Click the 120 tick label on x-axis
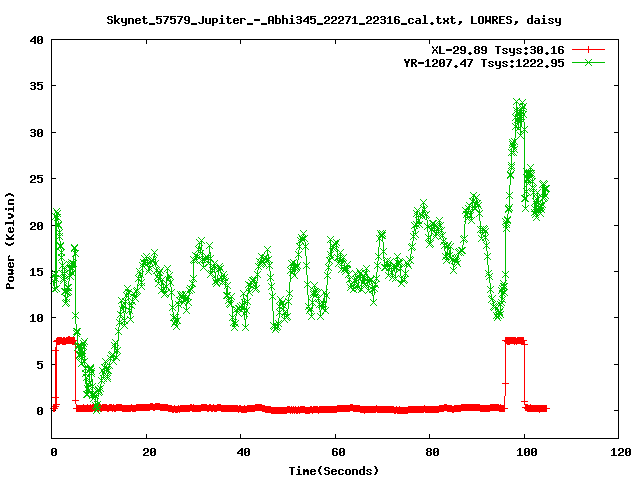The height and width of the screenshot is (480, 640). [x=618, y=452]
